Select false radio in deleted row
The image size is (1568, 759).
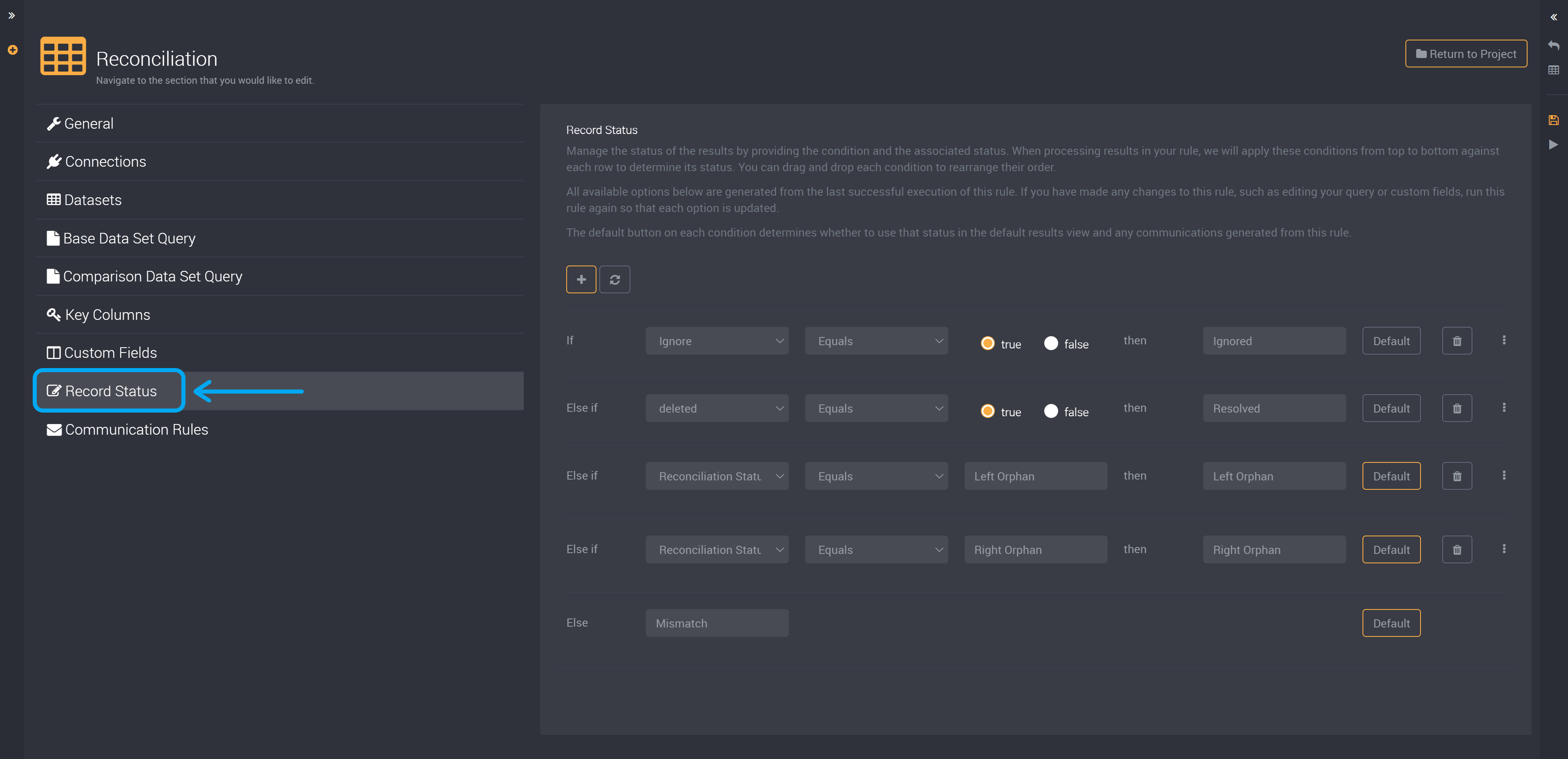[x=1051, y=411]
